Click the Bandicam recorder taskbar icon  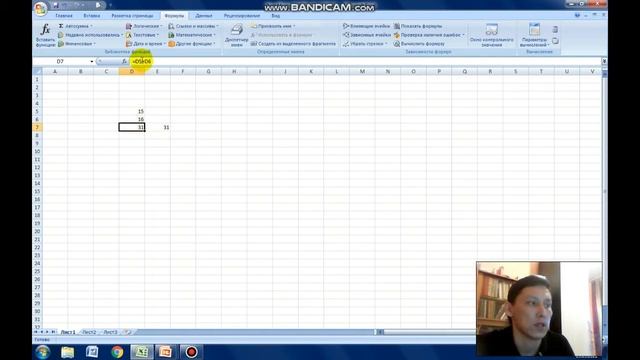click(191, 352)
